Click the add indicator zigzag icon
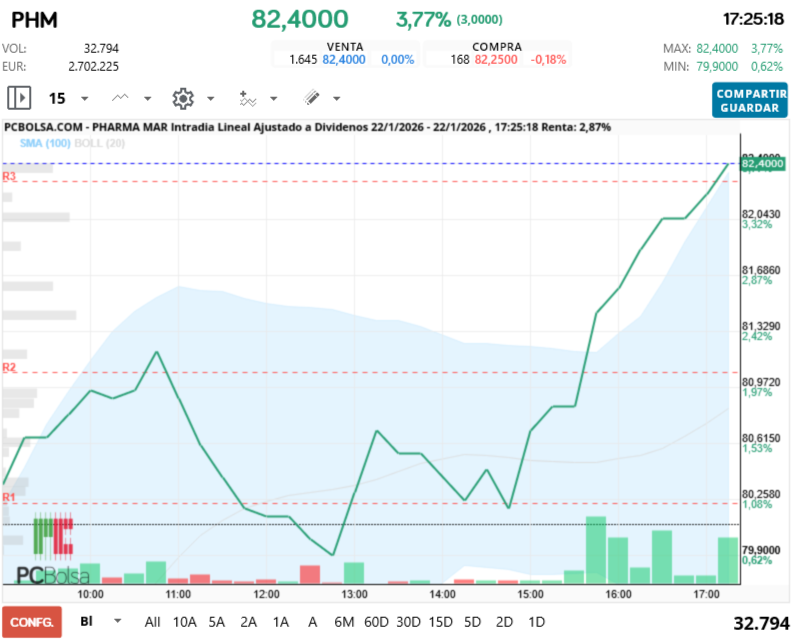The height and width of the screenshot is (643, 803). click(x=247, y=98)
